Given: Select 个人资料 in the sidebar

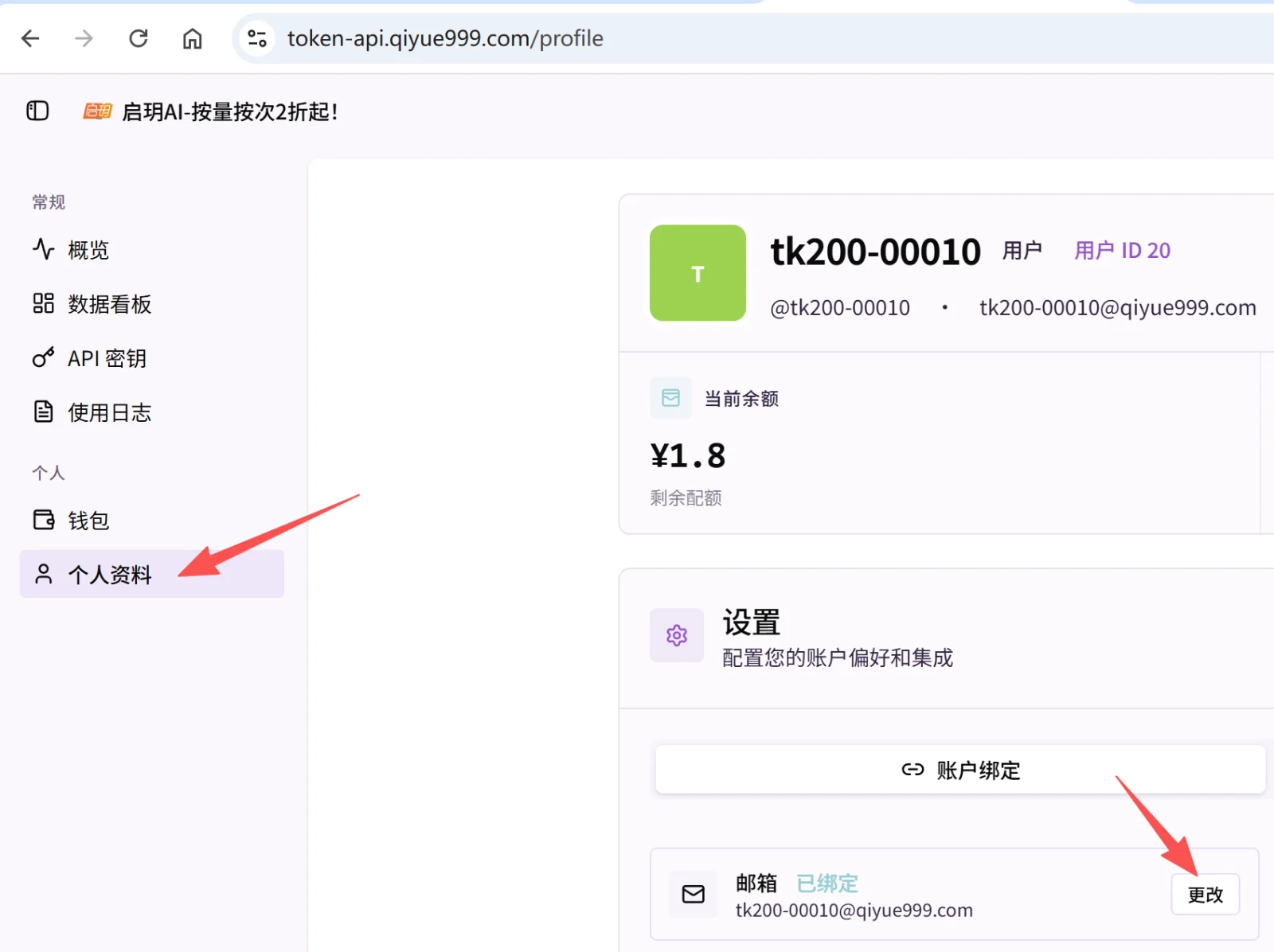Looking at the screenshot, I should (x=151, y=574).
